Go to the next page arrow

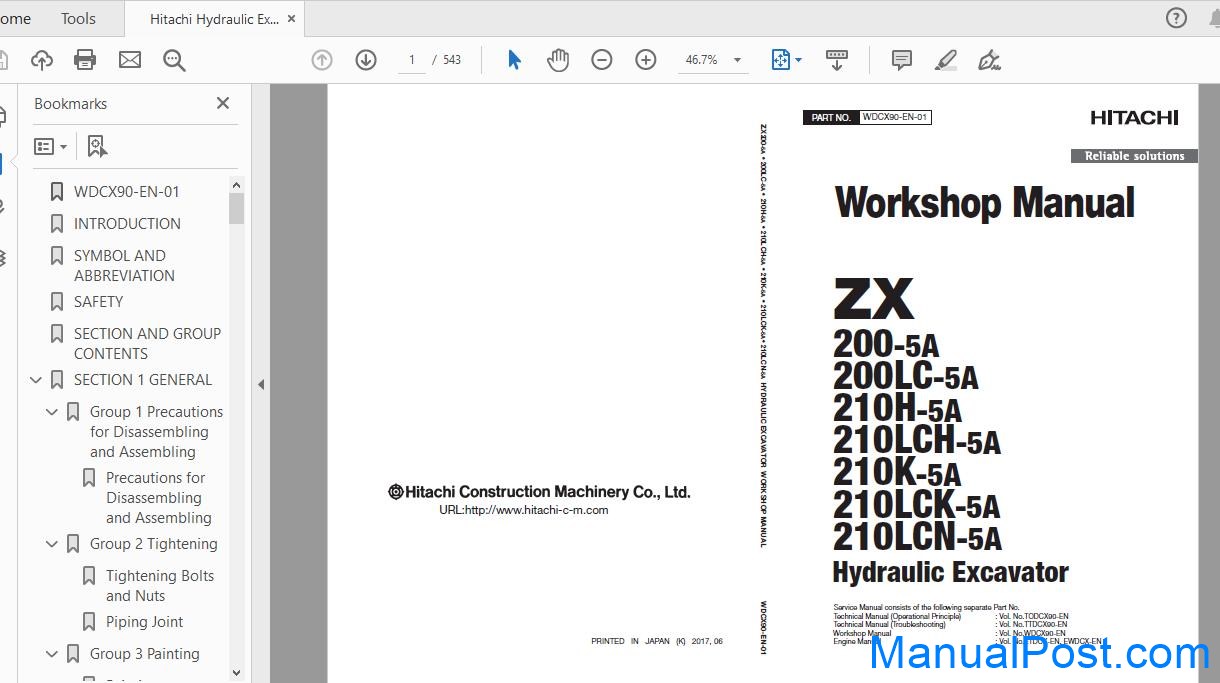[x=366, y=60]
